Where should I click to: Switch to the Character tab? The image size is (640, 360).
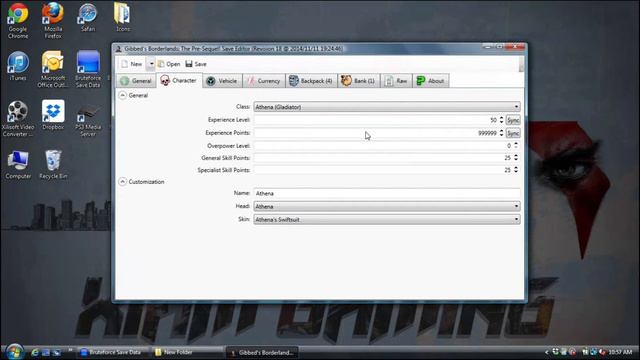coord(179,80)
